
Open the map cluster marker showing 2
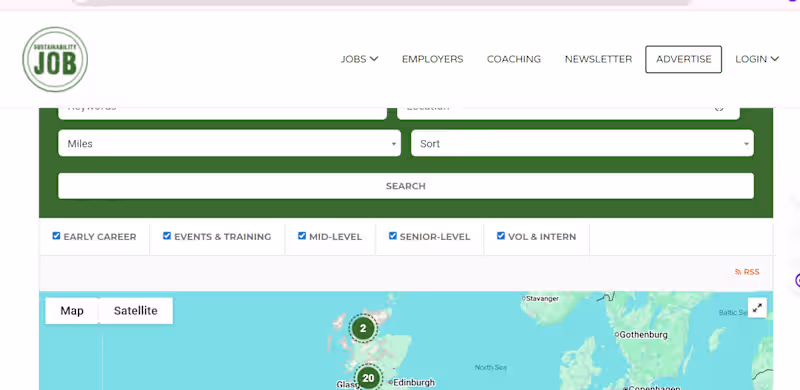pyautogui.click(x=363, y=328)
